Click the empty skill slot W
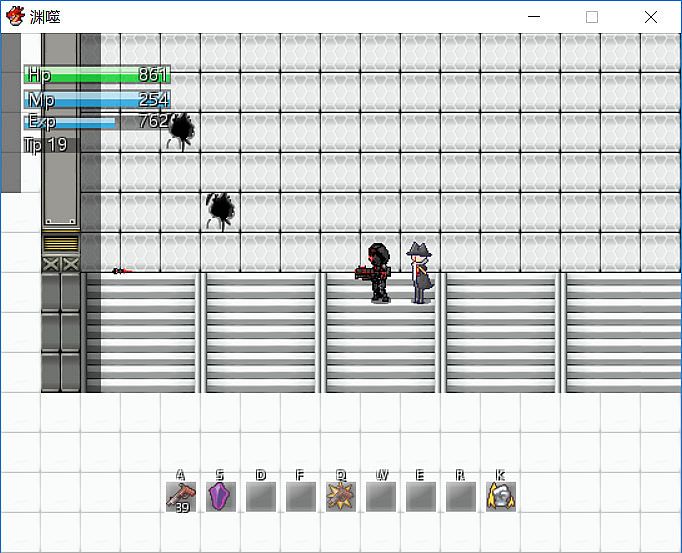This screenshot has width=682, height=553. [381, 496]
